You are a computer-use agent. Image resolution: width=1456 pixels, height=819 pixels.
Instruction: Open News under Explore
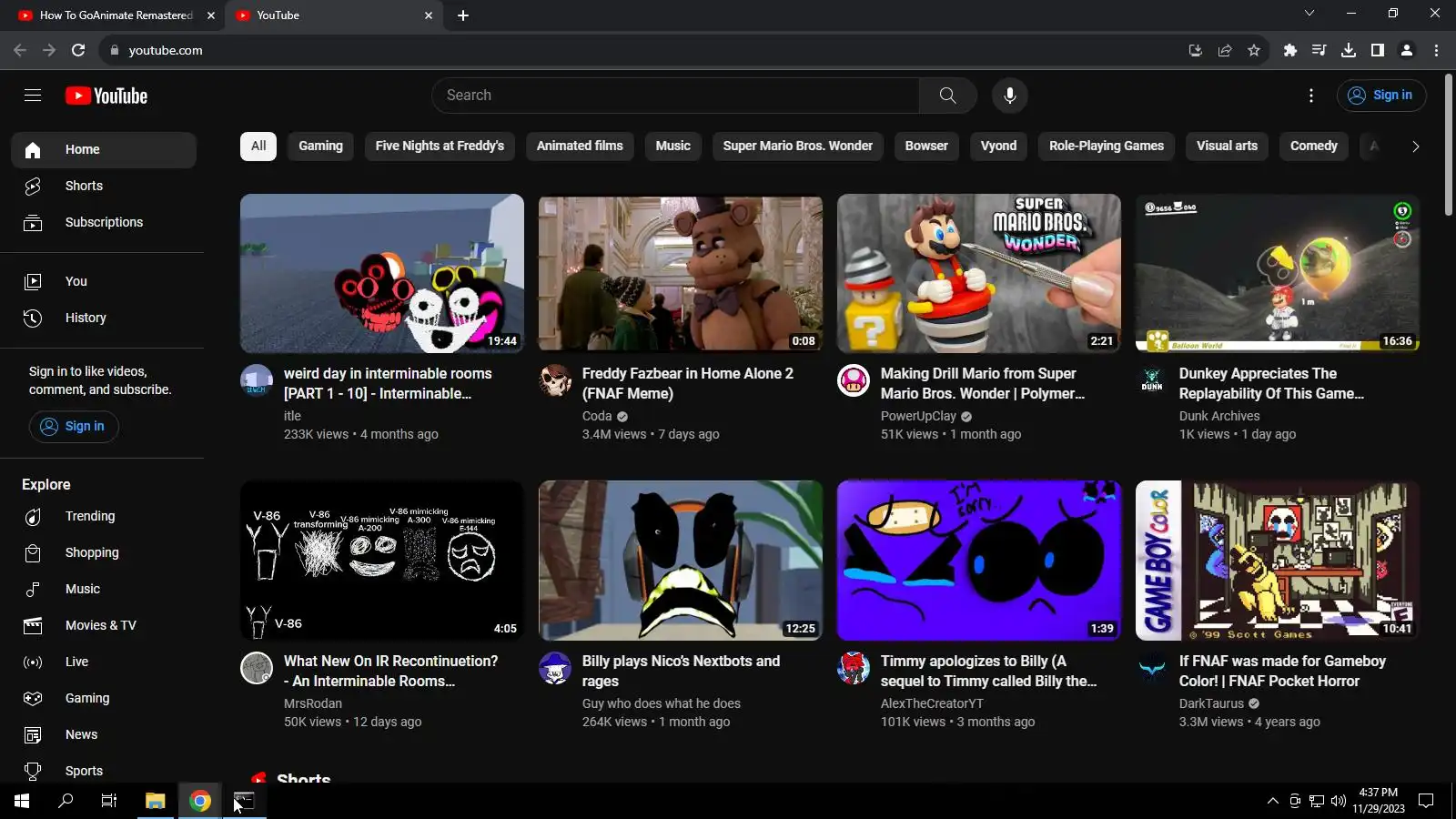coord(104,734)
